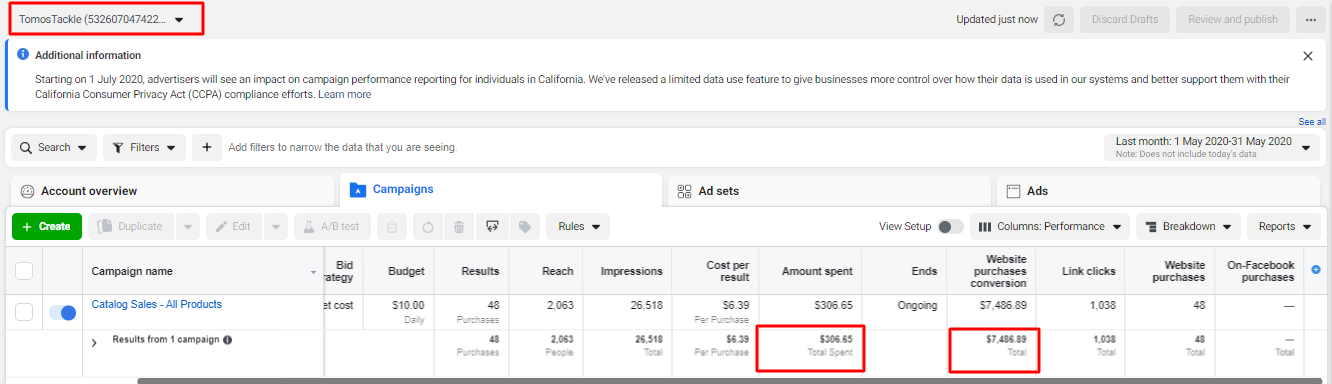Image resolution: width=1332 pixels, height=384 pixels.
Task: Refresh data with the circular arrows icon
Action: pyautogui.click(x=1059, y=20)
